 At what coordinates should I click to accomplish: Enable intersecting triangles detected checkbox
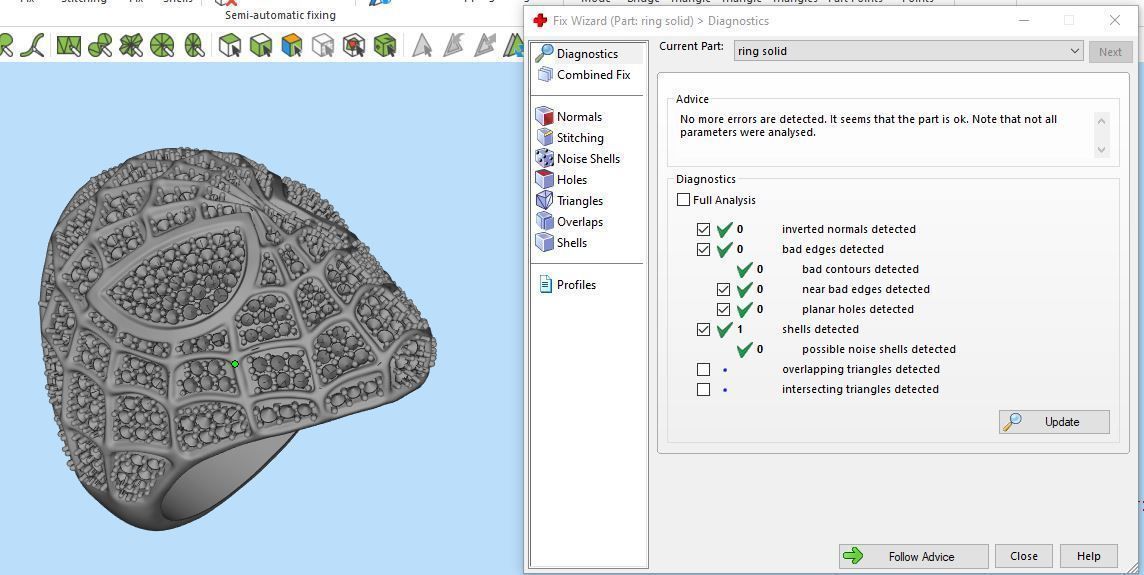[x=703, y=390]
